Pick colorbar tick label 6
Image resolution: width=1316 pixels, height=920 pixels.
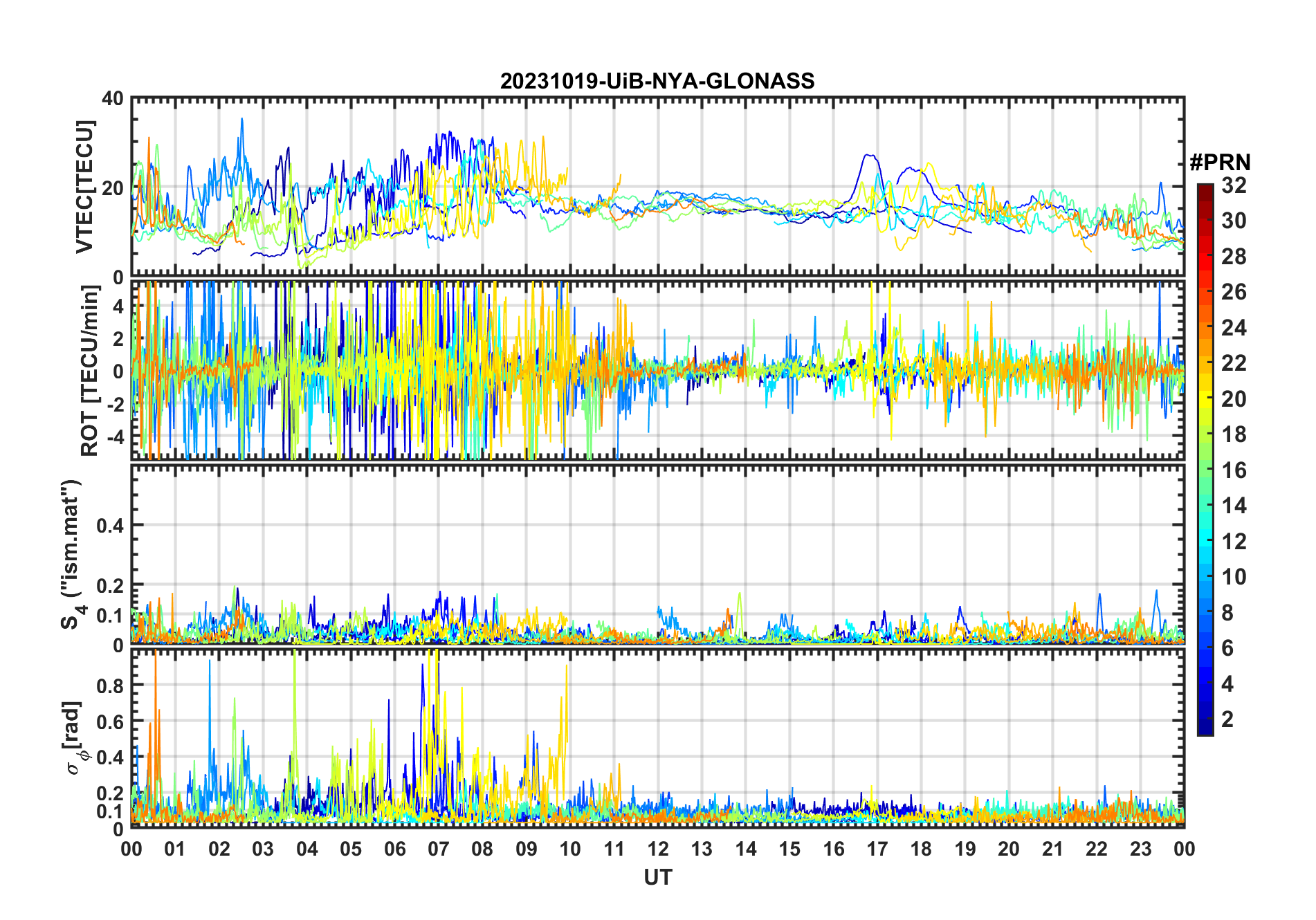click(1227, 648)
